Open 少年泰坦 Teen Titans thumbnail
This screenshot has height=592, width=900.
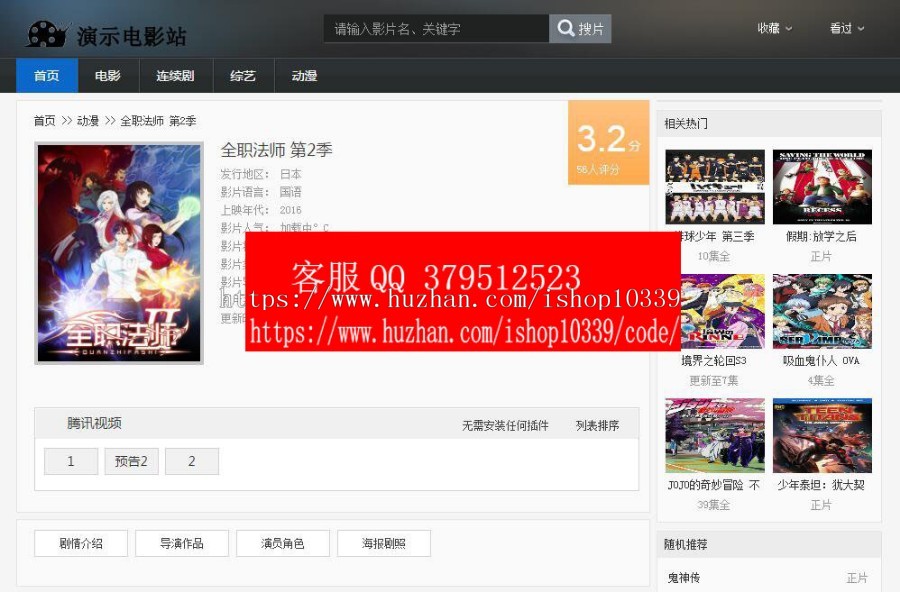tap(822, 435)
